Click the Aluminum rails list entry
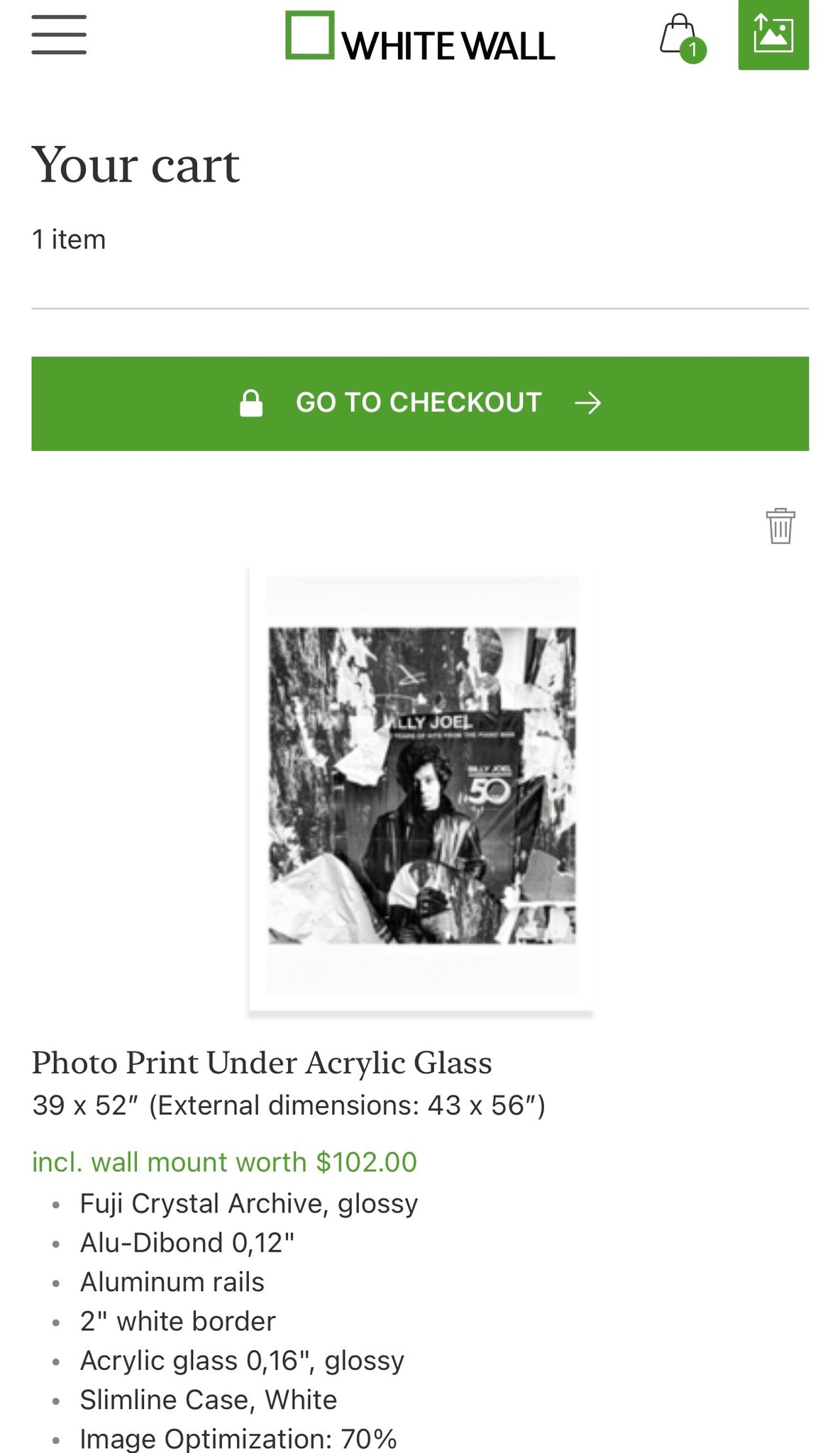 coord(172,1282)
